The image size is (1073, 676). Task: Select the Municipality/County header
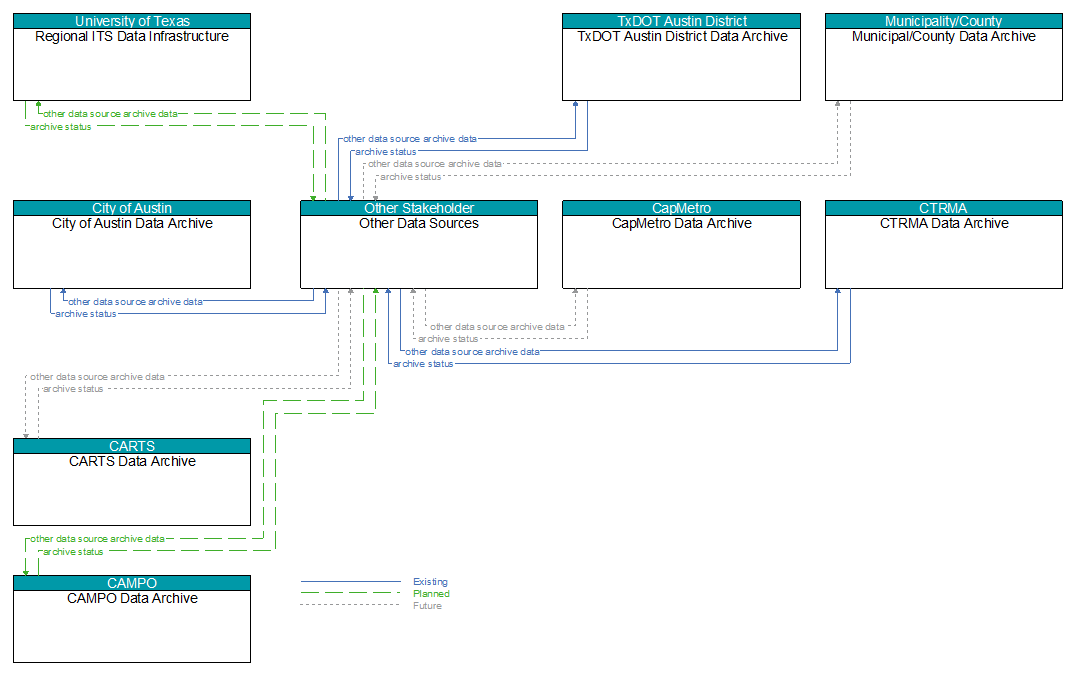[944, 21]
